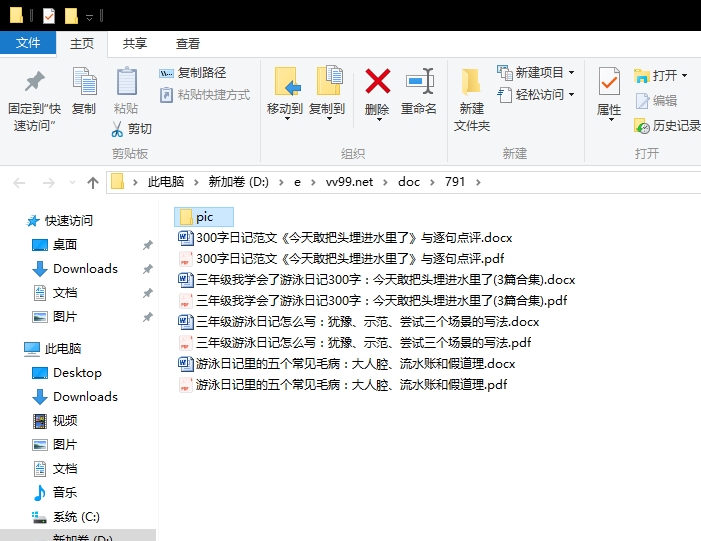Image resolution: width=701 pixels, height=541 pixels.
Task: Select Copy path command
Action: [x=193, y=72]
